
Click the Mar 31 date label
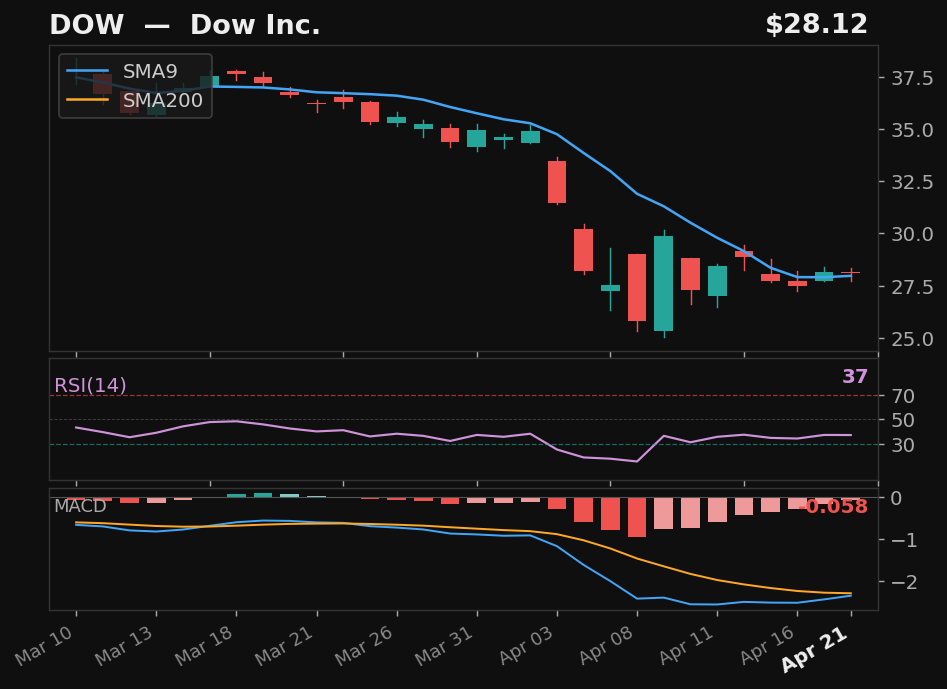coord(445,645)
